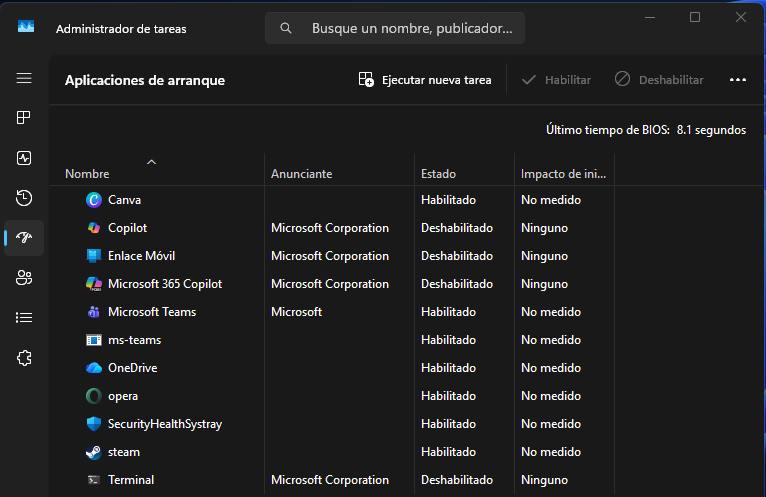Select Startup apps sidebar icon
766x497 pixels.
point(24,238)
